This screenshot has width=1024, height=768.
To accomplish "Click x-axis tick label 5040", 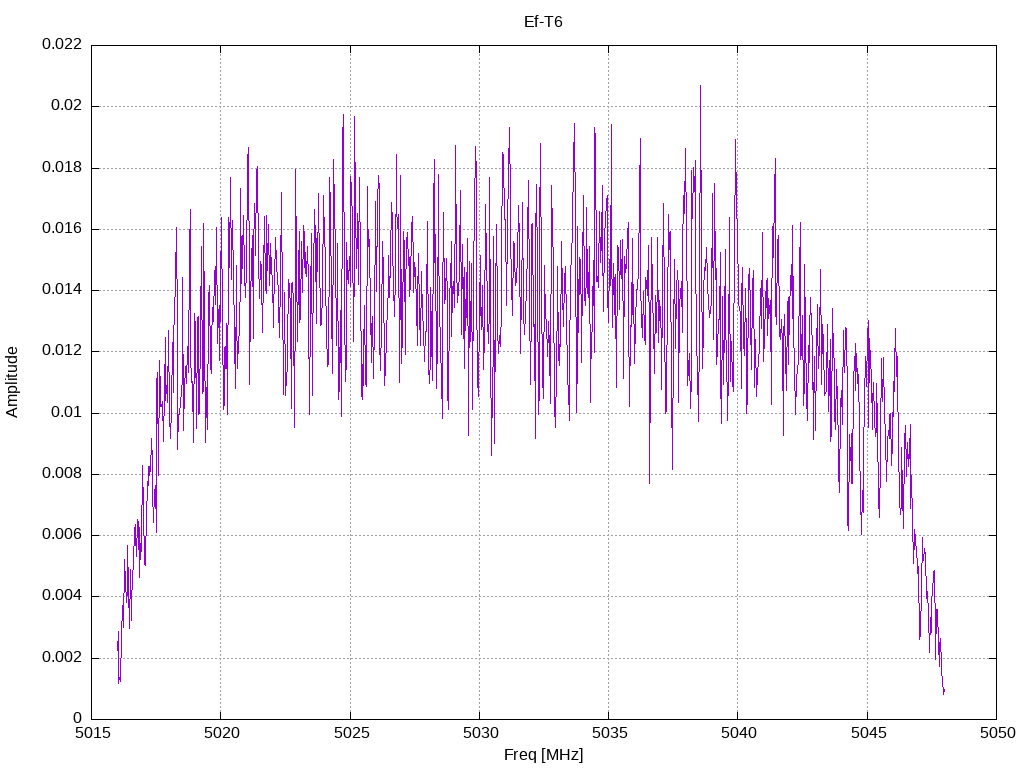I will point(738,733).
